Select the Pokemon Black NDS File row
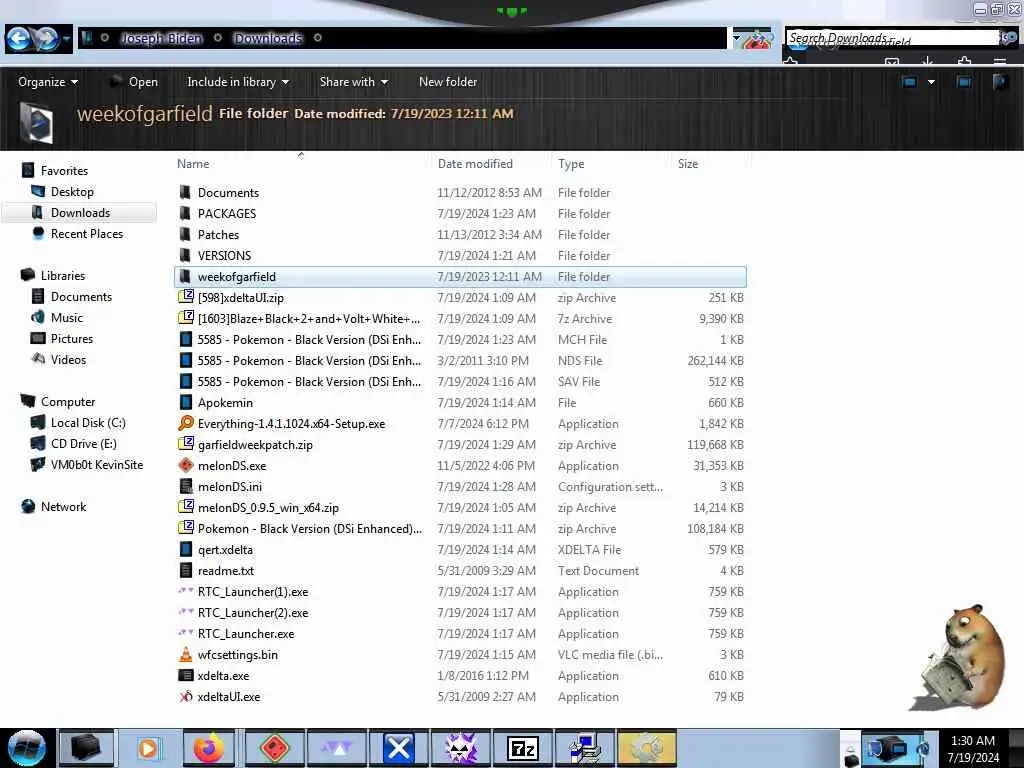Screen dimensions: 1024x768 click(x=460, y=360)
